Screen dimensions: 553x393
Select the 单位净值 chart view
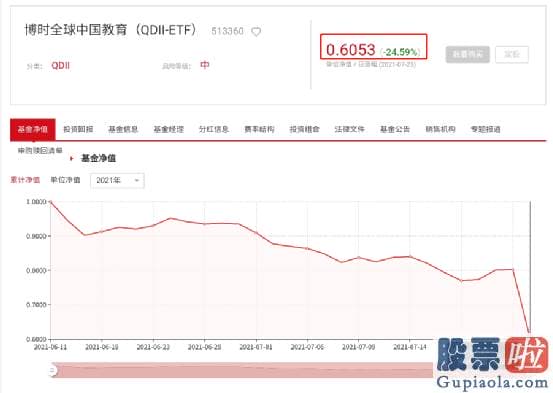pos(65,180)
